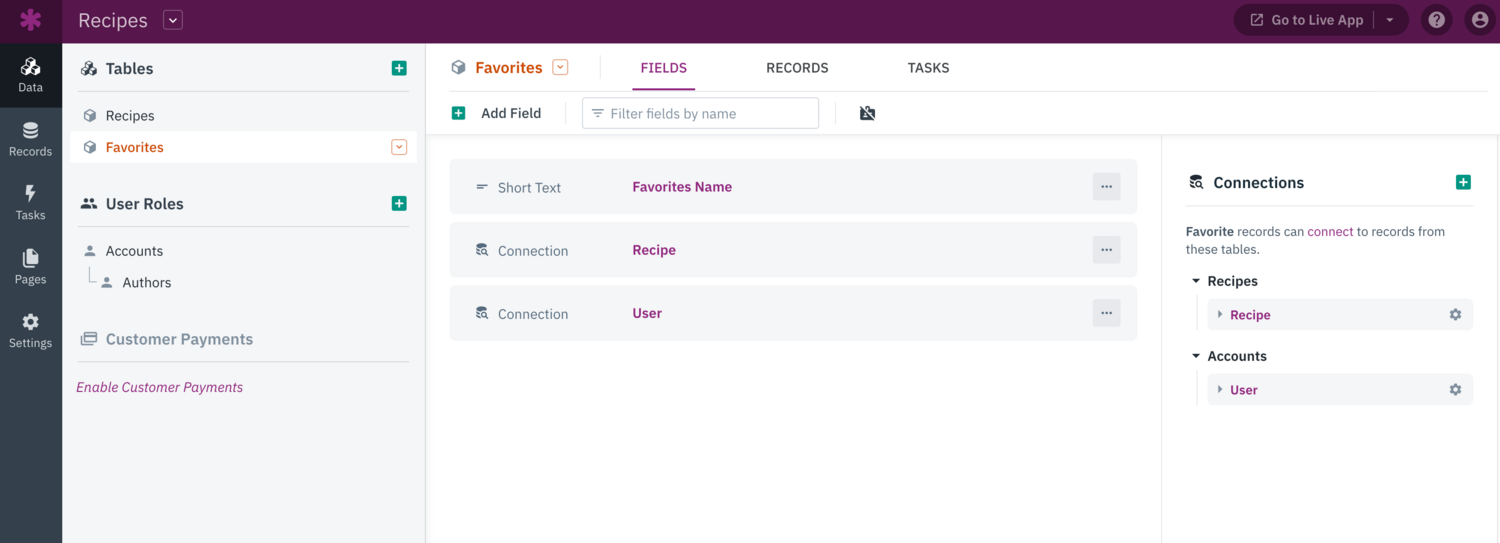Click the asterisk logo in top-left corner
Image resolution: width=1500 pixels, height=543 pixels.
coord(31,20)
